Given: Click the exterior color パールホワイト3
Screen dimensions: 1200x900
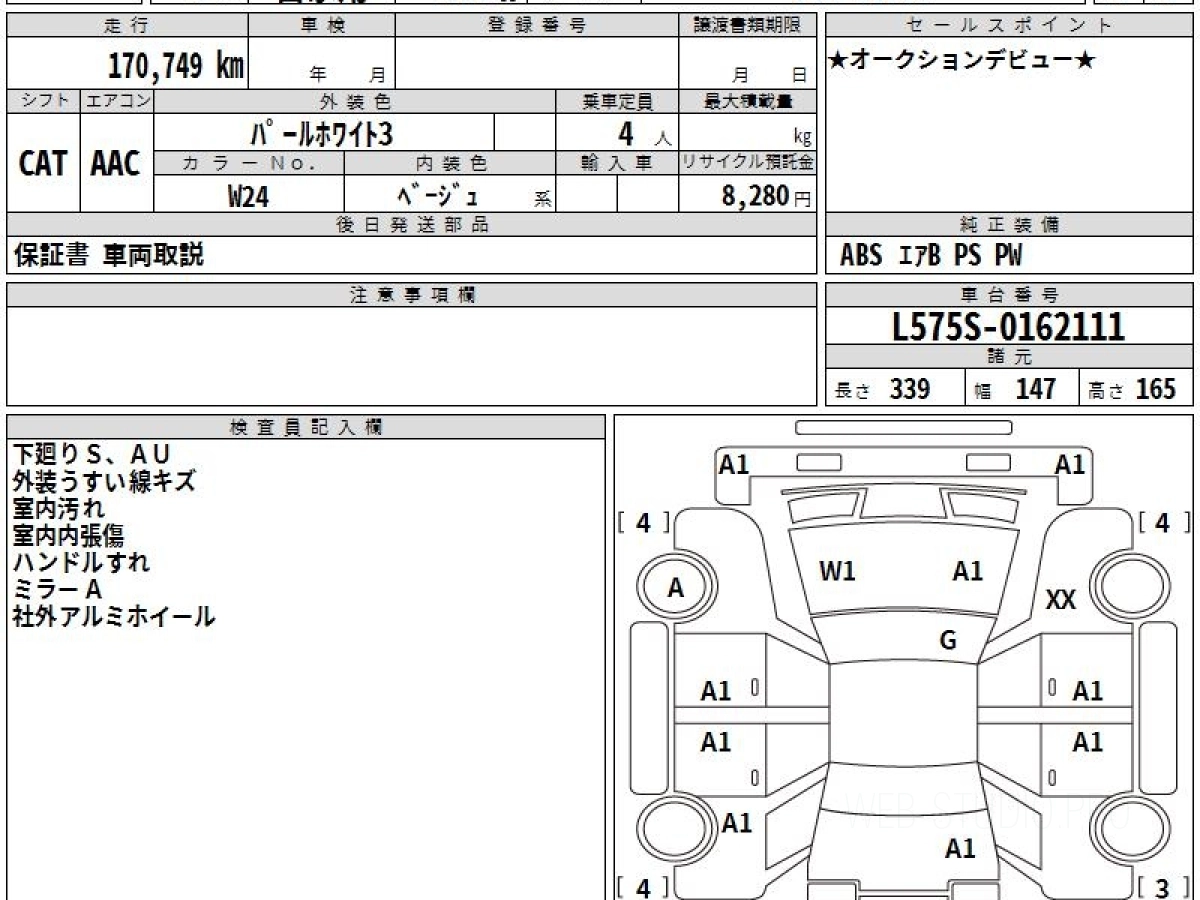Looking at the screenshot, I should [x=324, y=133].
